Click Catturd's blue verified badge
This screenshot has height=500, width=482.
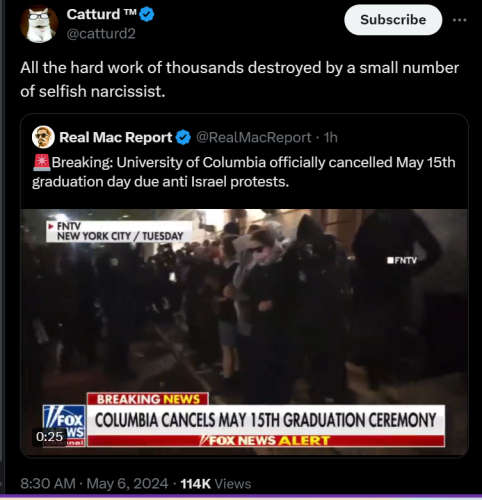(x=146, y=15)
